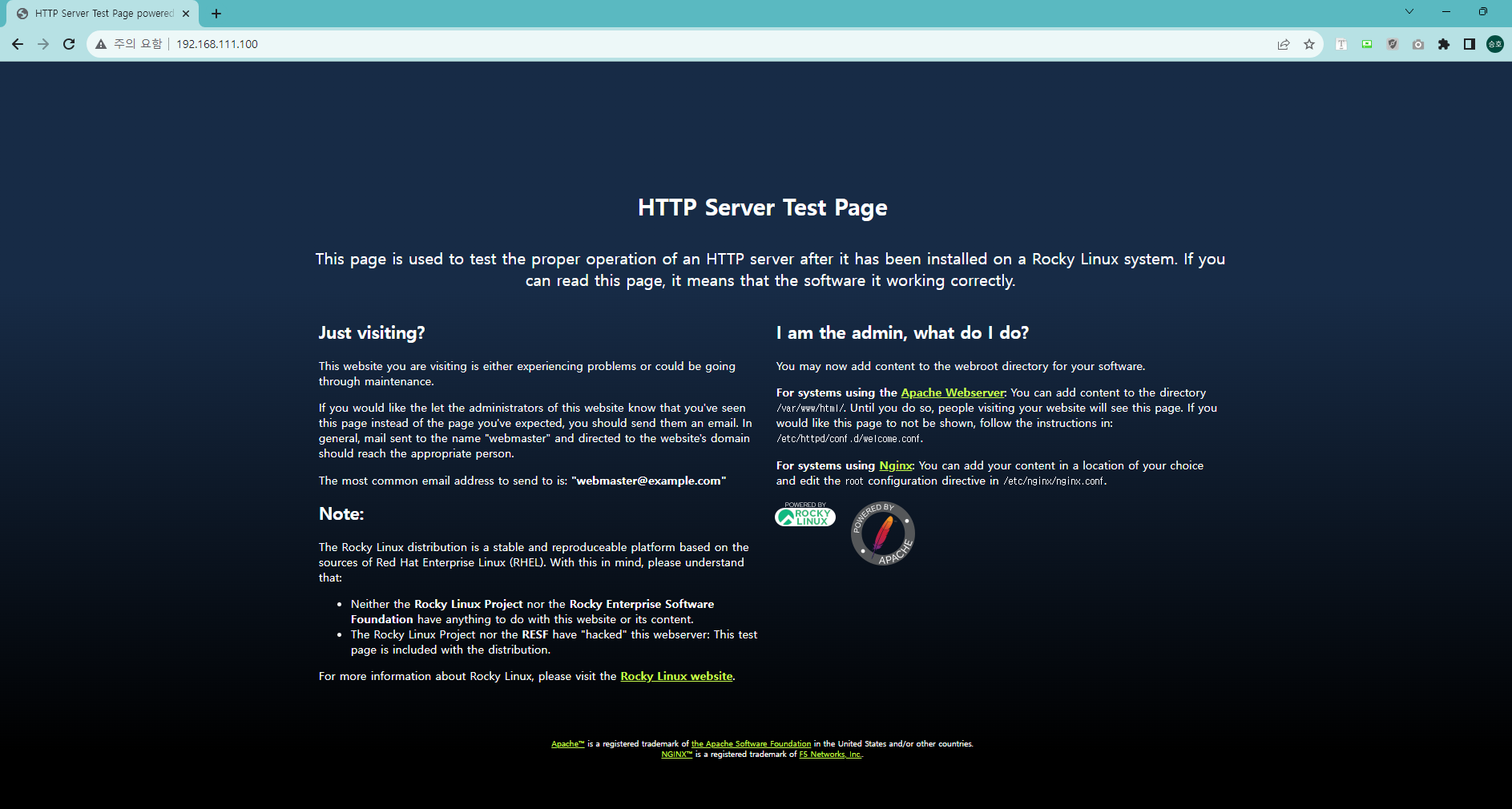Restore down the browser window
1512x809 pixels.
point(1483,12)
